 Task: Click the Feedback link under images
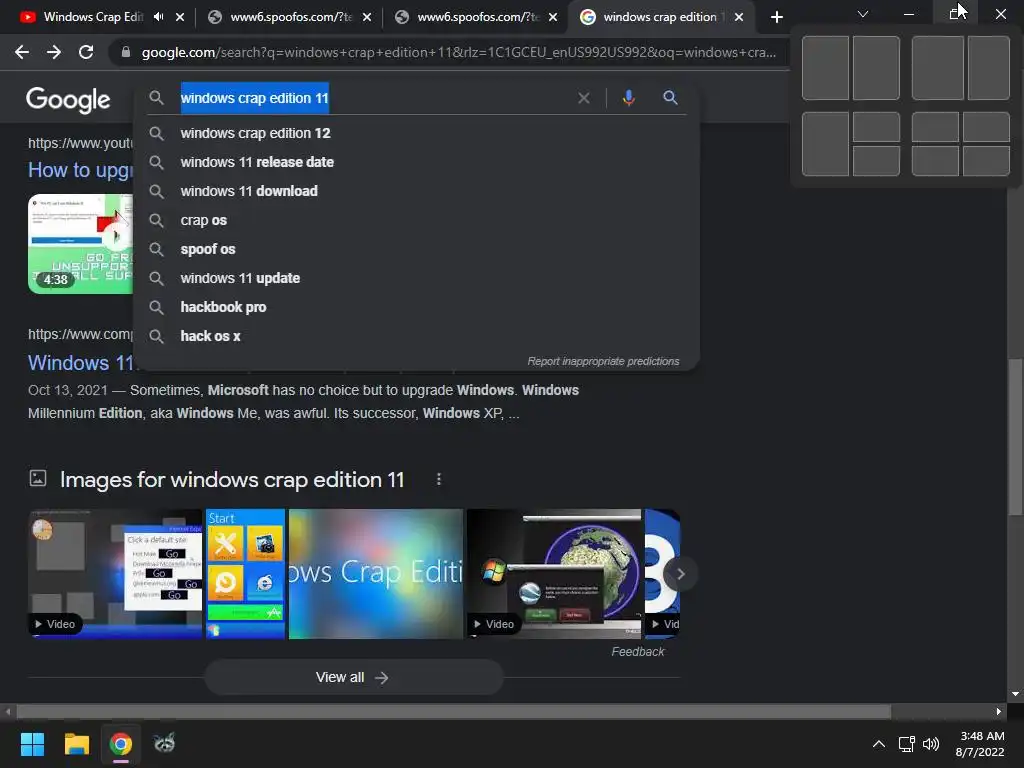[x=637, y=652]
